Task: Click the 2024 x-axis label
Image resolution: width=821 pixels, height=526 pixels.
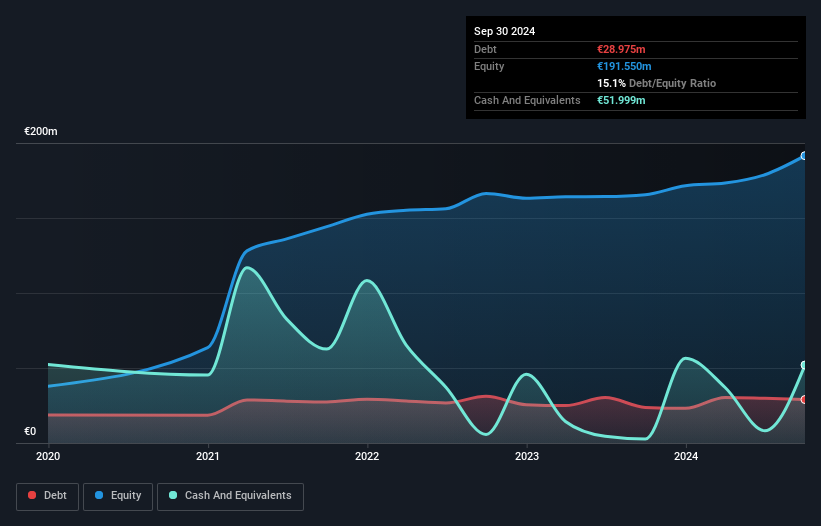Action: 686,456
